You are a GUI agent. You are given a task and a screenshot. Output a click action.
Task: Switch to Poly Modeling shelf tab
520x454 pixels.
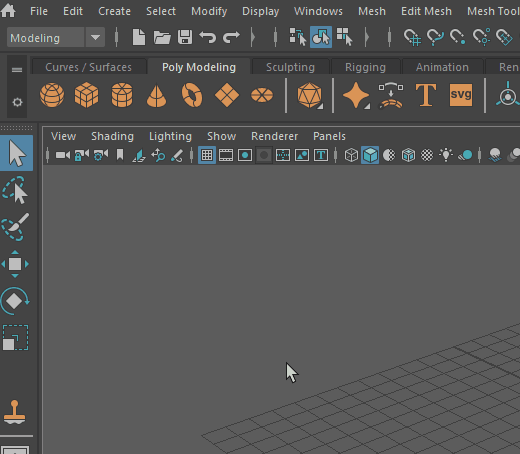pyautogui.click(x=199, y=67)
